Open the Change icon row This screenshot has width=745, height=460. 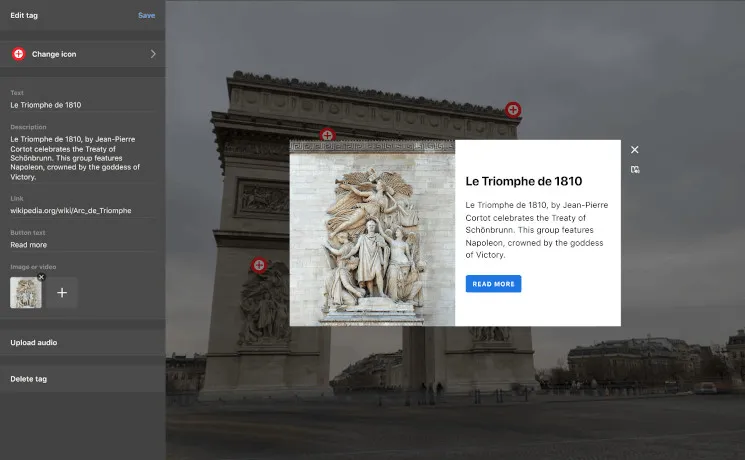click(x=80, y=54)
